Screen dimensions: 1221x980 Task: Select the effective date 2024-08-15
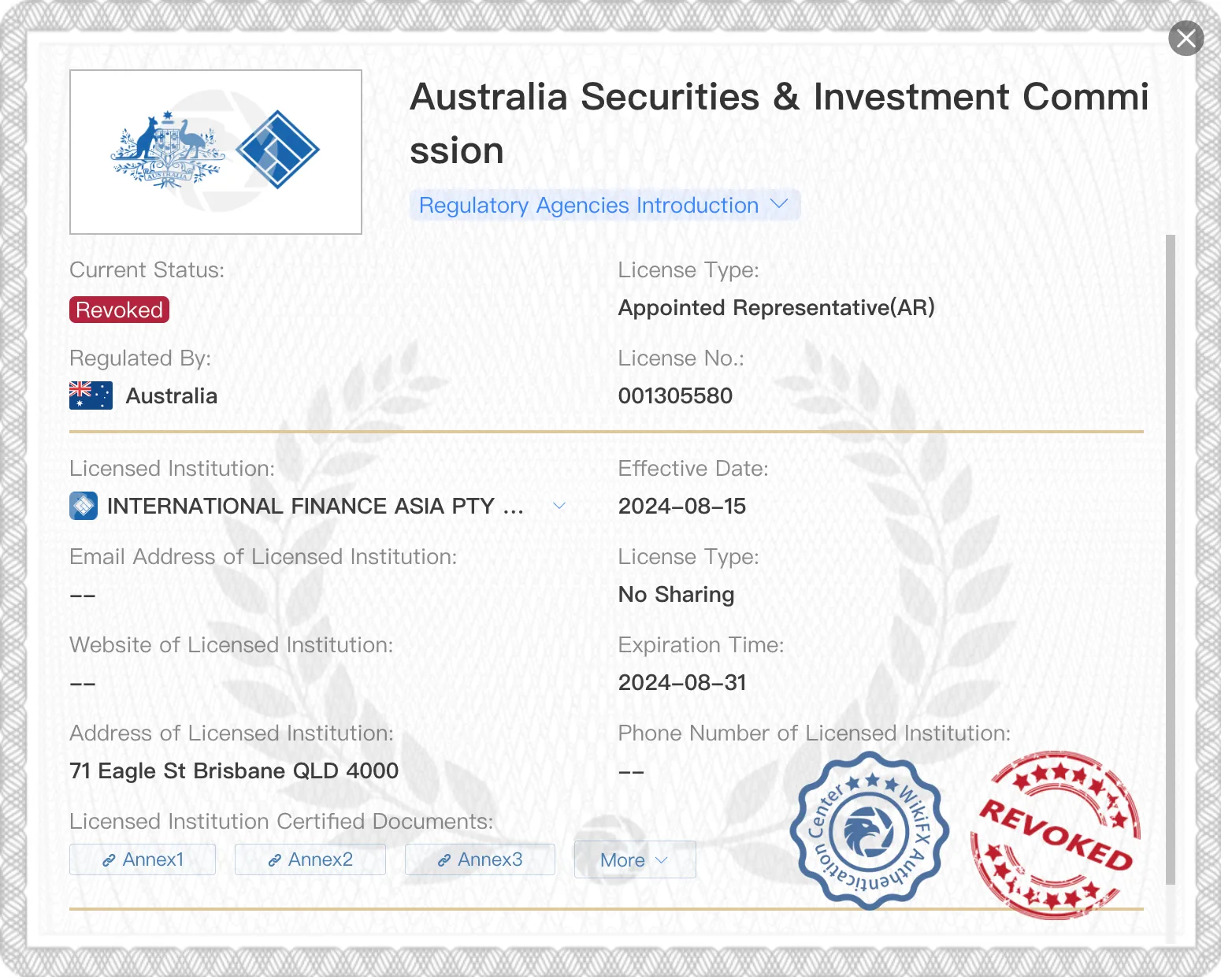(x=682, y=506)
